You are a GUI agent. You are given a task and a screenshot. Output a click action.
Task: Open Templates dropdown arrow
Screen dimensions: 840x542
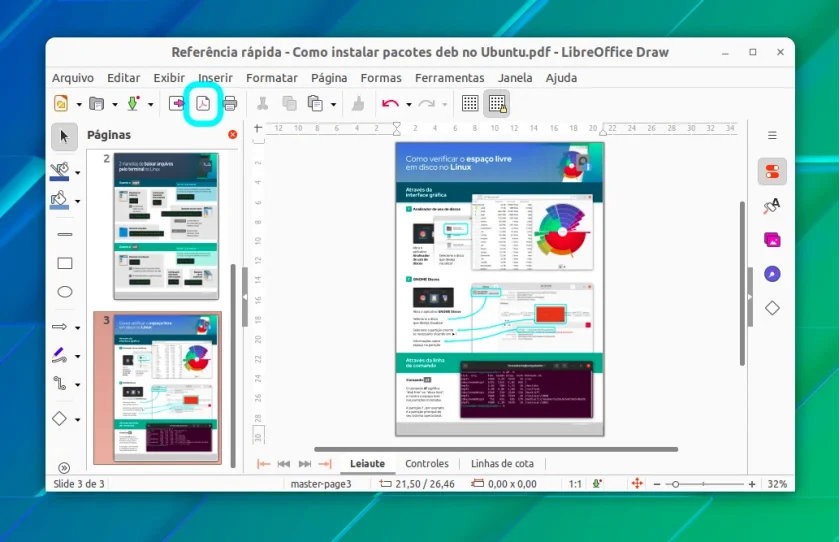pyautogui.click(x=115, y=104)
